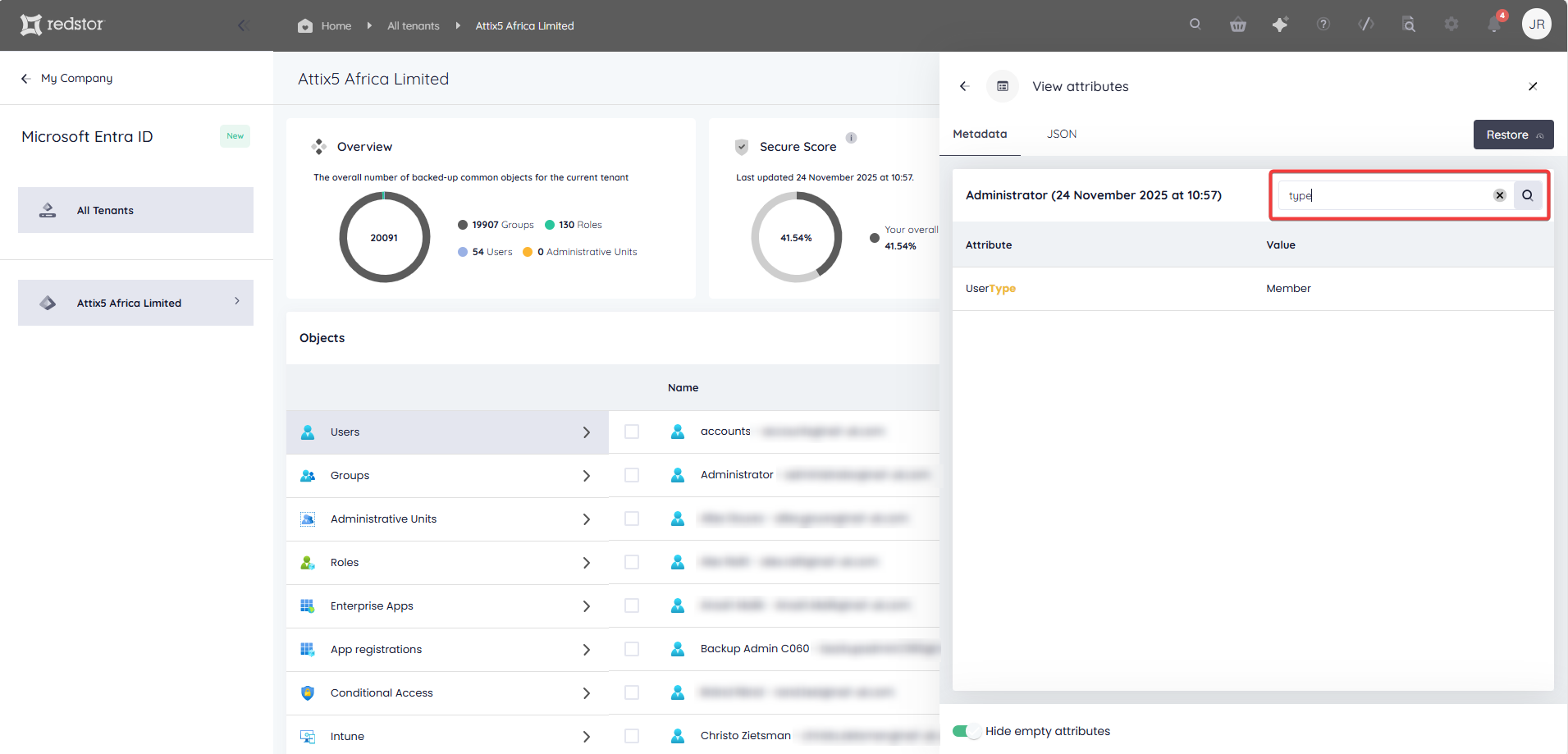Open the Roles object category
Image resolution: width=1568 pixels, height=754 pixels.
[x=447, y=563]
